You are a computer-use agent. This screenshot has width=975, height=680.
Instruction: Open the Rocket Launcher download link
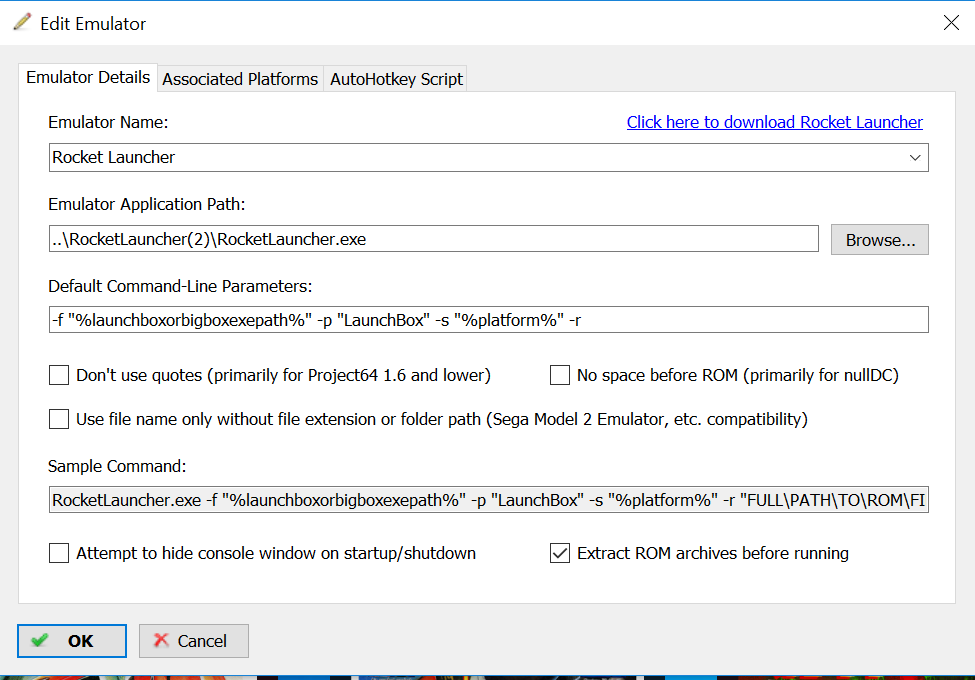[x=774, y=122]
